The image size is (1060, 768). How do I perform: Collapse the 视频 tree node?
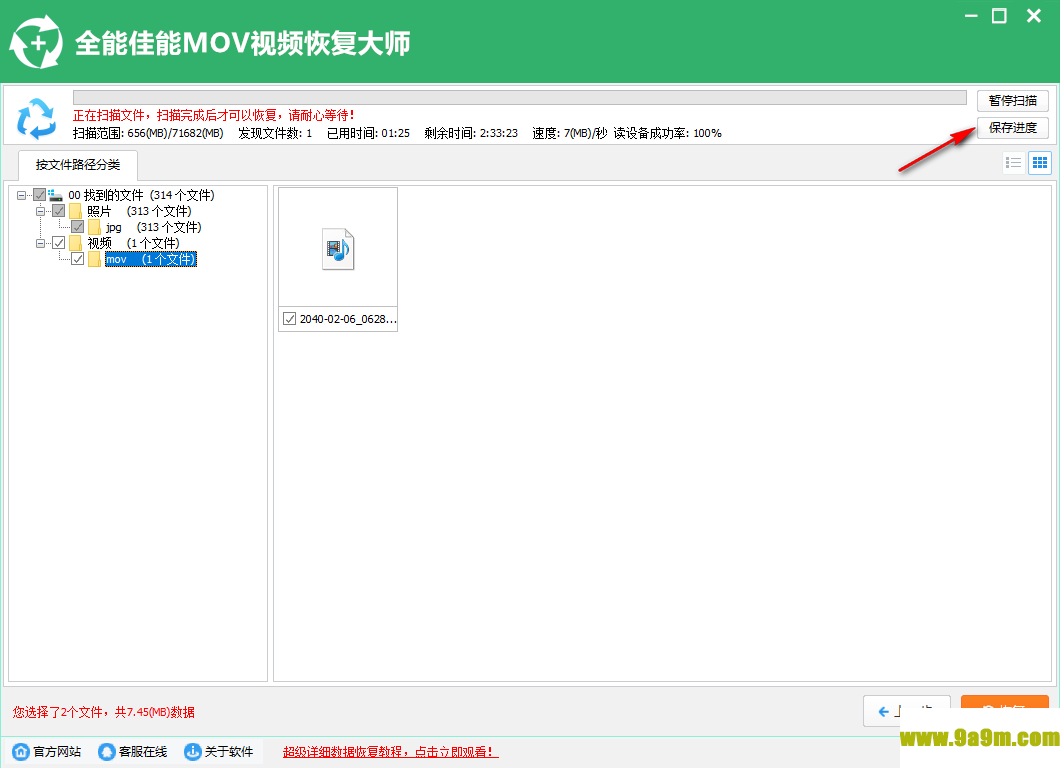(x=41, y=243)
